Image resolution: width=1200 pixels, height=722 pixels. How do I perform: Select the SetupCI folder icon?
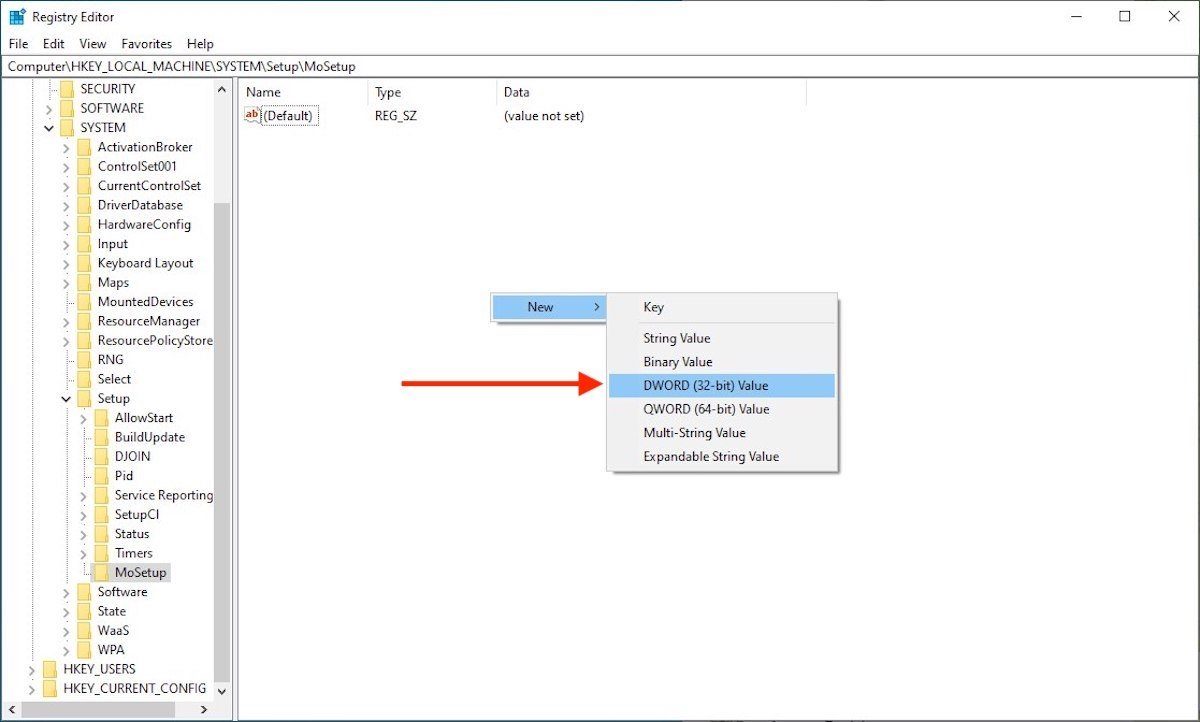point(101,515)
